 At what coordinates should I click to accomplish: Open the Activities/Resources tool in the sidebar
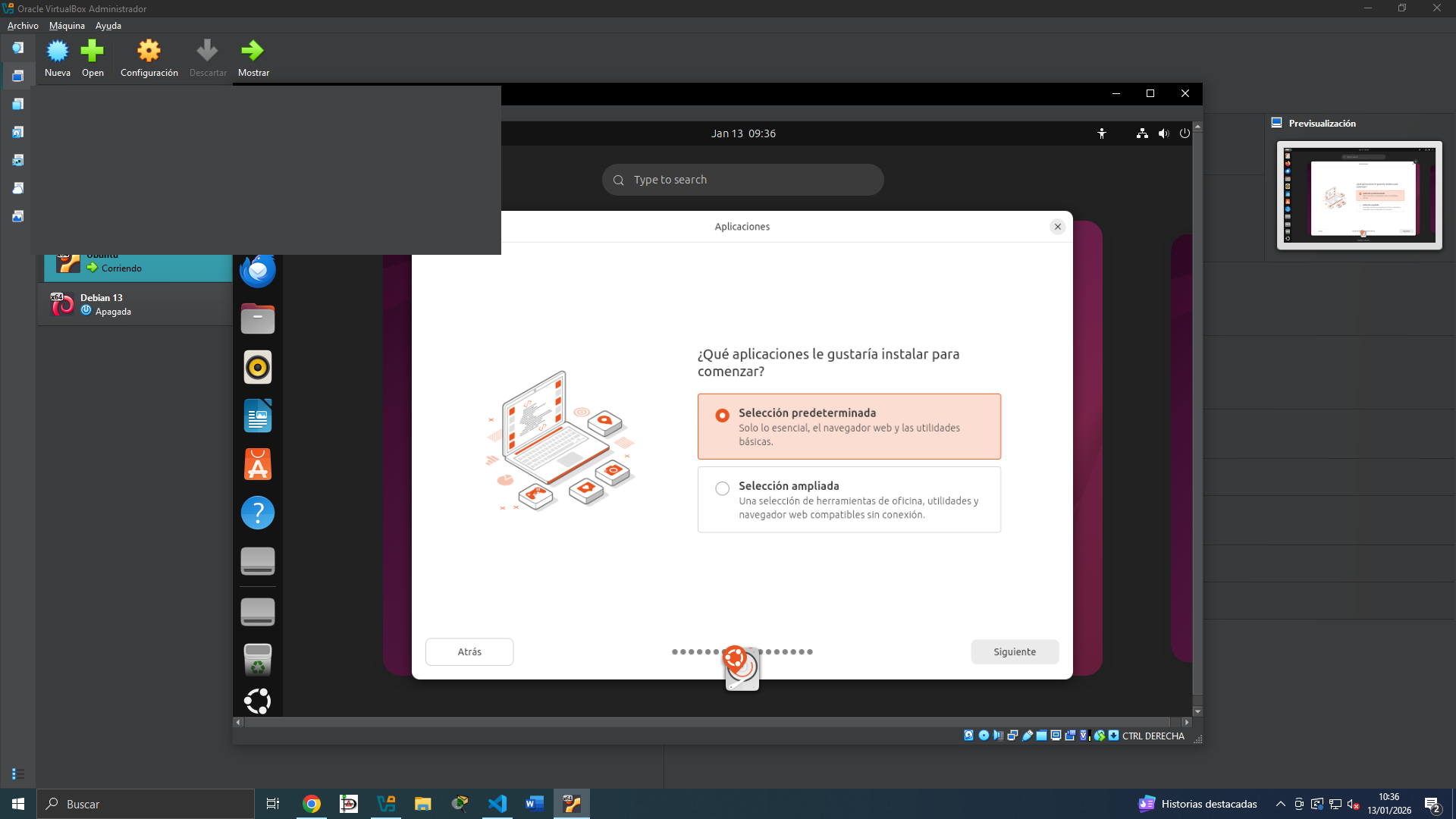17,216
